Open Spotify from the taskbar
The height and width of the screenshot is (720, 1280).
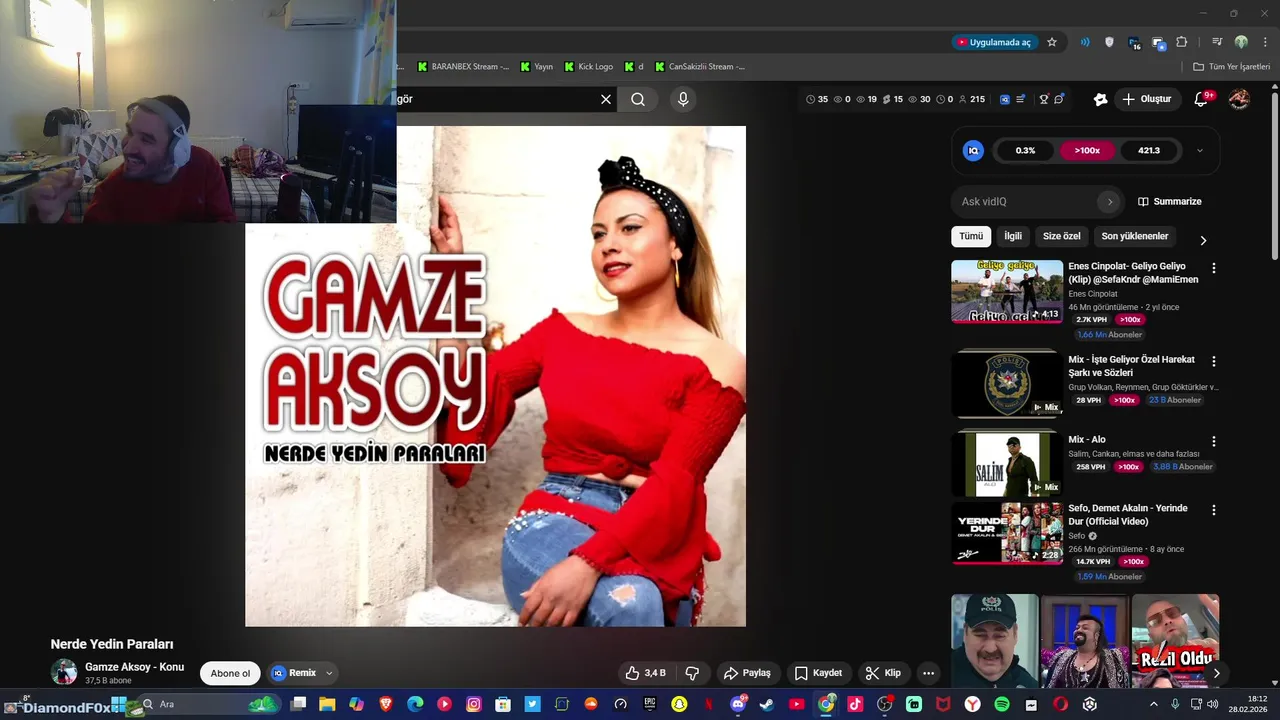(x=1001, y=704)
